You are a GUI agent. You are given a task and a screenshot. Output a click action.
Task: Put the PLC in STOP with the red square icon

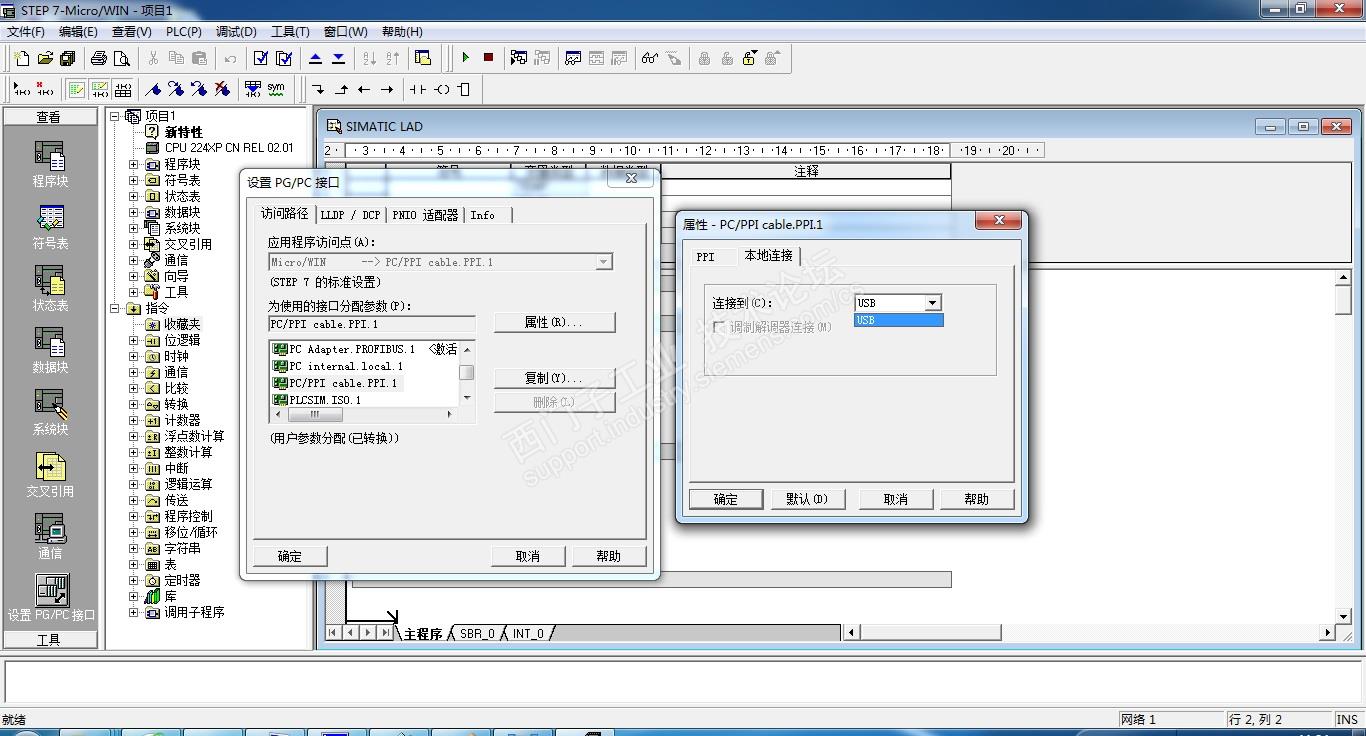coord(488,58)
